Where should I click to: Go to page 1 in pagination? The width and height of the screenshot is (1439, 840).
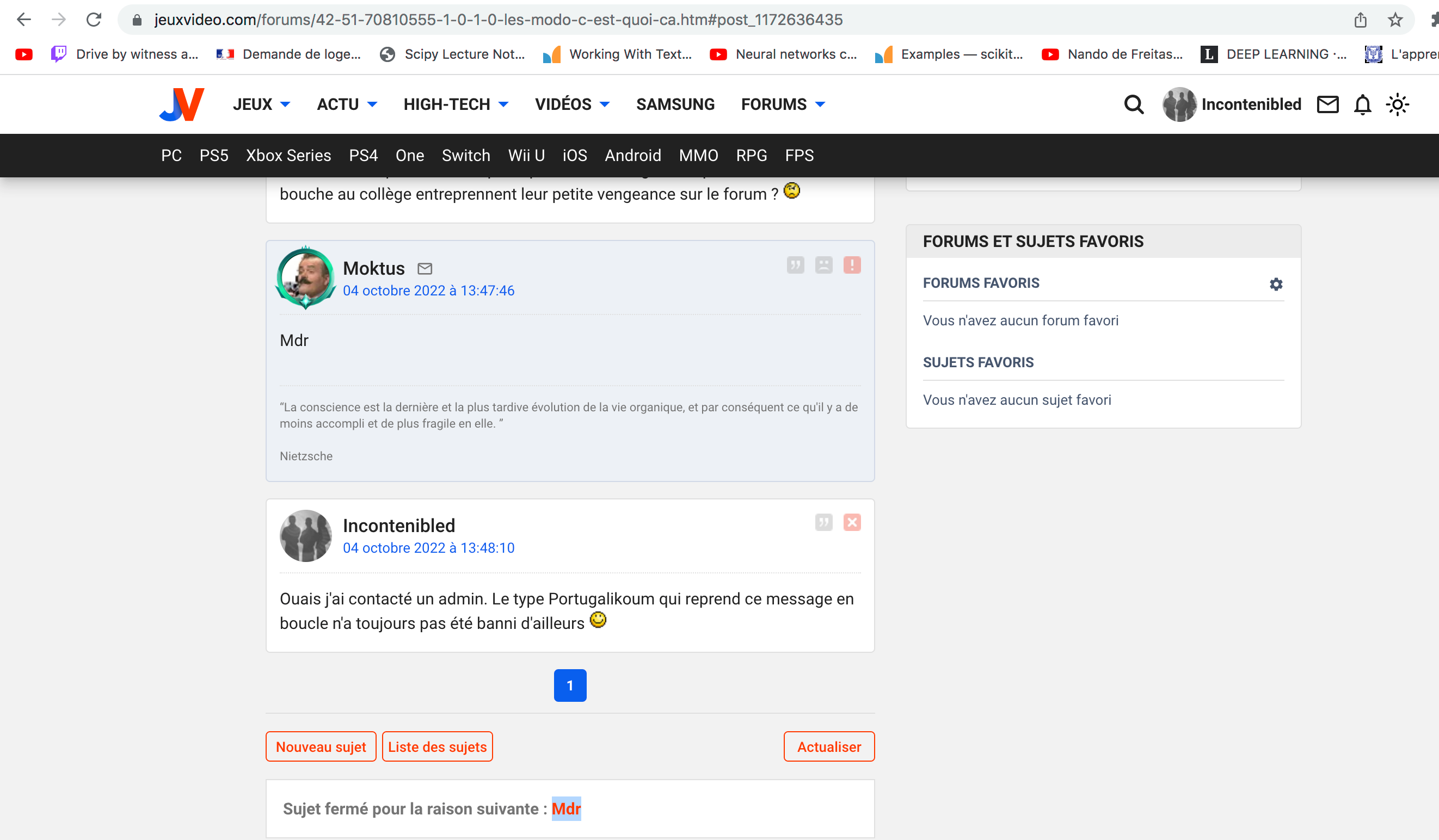coord(570,685)
